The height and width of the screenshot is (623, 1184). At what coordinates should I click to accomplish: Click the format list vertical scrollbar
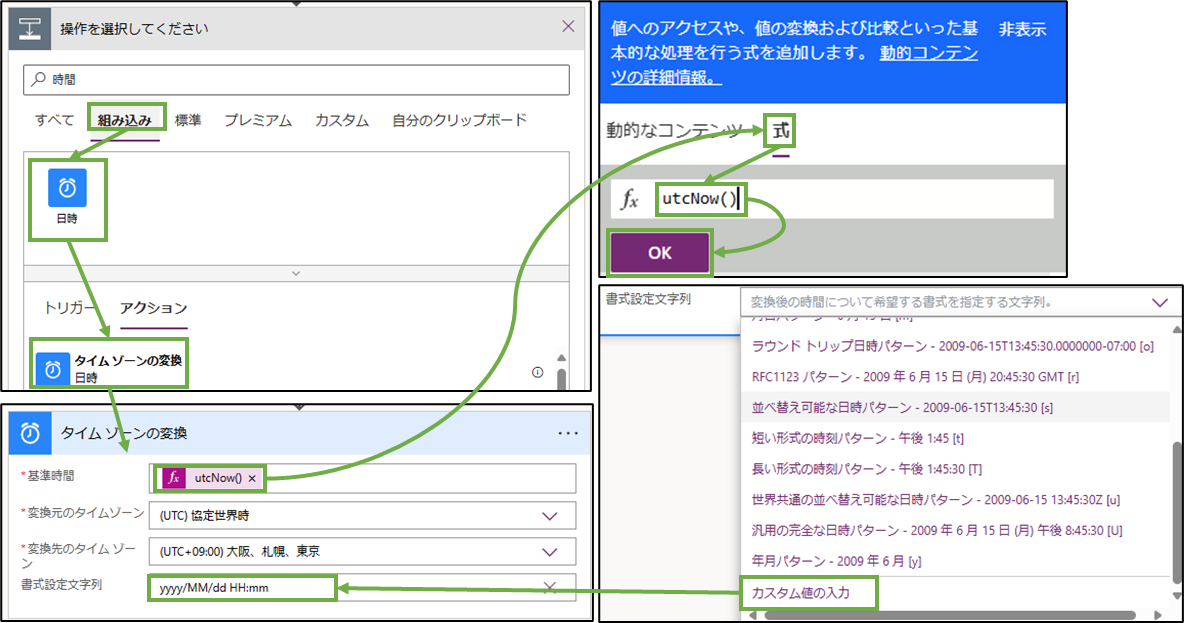[x=1177, y=514]
